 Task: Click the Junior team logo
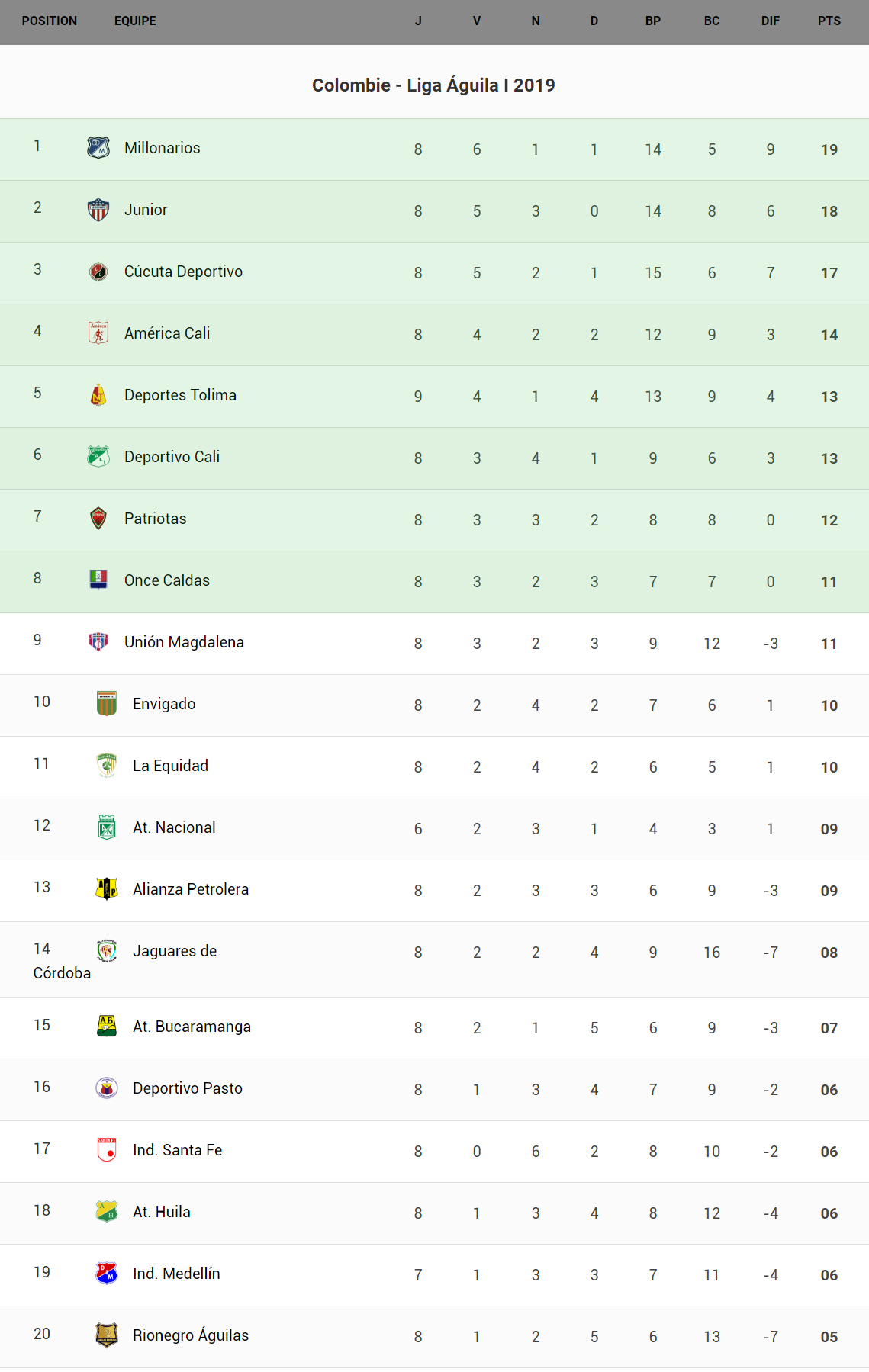click(98, 209)
